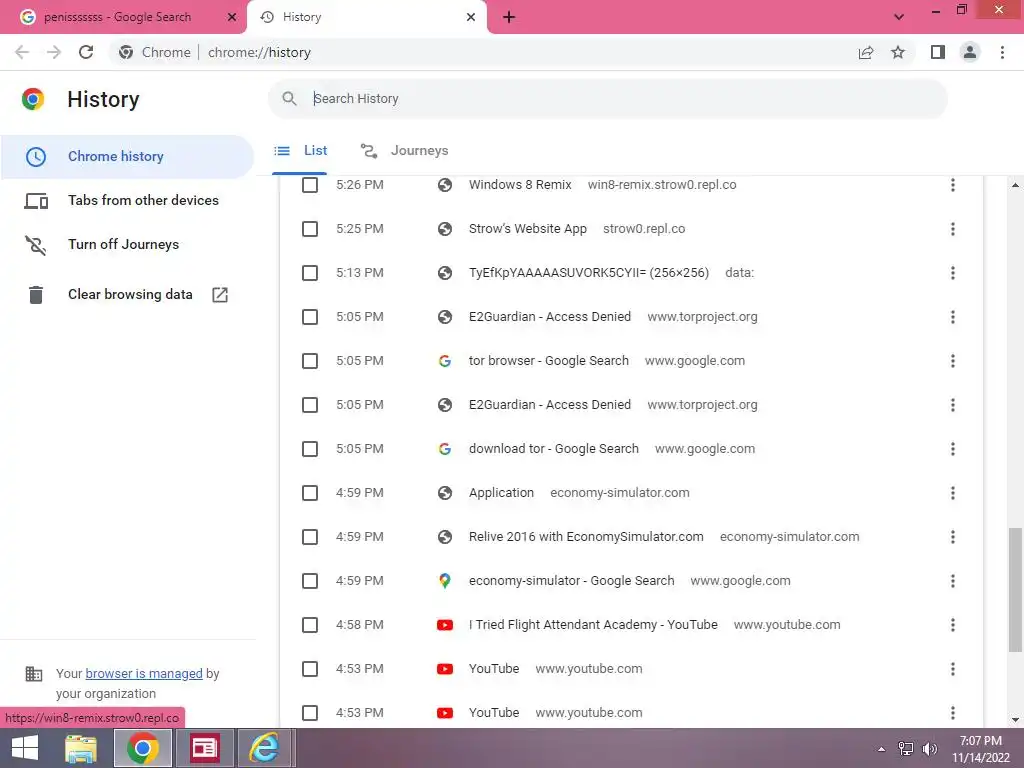
Task: Open Internet Explorer from taskbar
Action: [264, 748]
